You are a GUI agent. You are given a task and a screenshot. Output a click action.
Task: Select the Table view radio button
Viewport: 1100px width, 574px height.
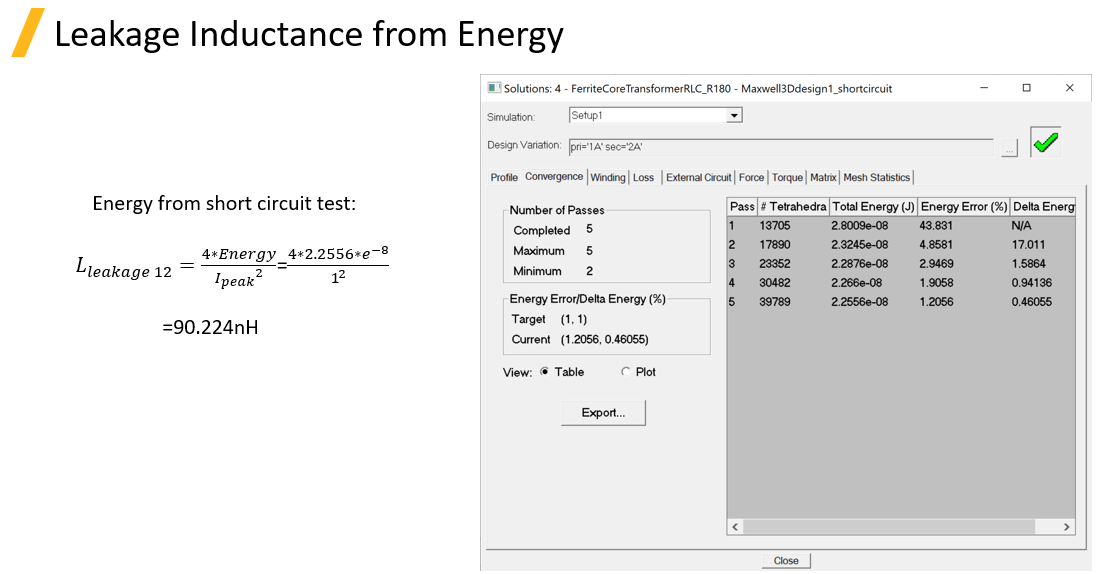[x=545, y=372]
